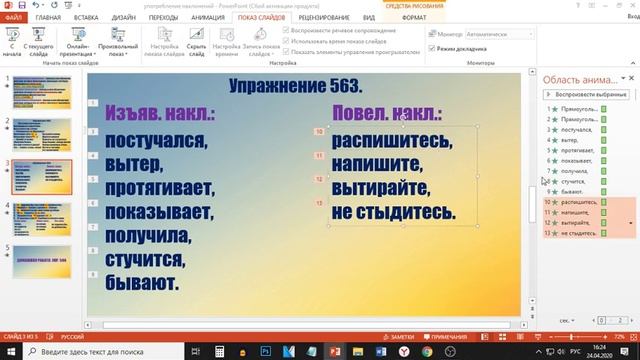Open Quick Access Toolbar customize arrow
This screenshot has width=640, height=360.
79,5
